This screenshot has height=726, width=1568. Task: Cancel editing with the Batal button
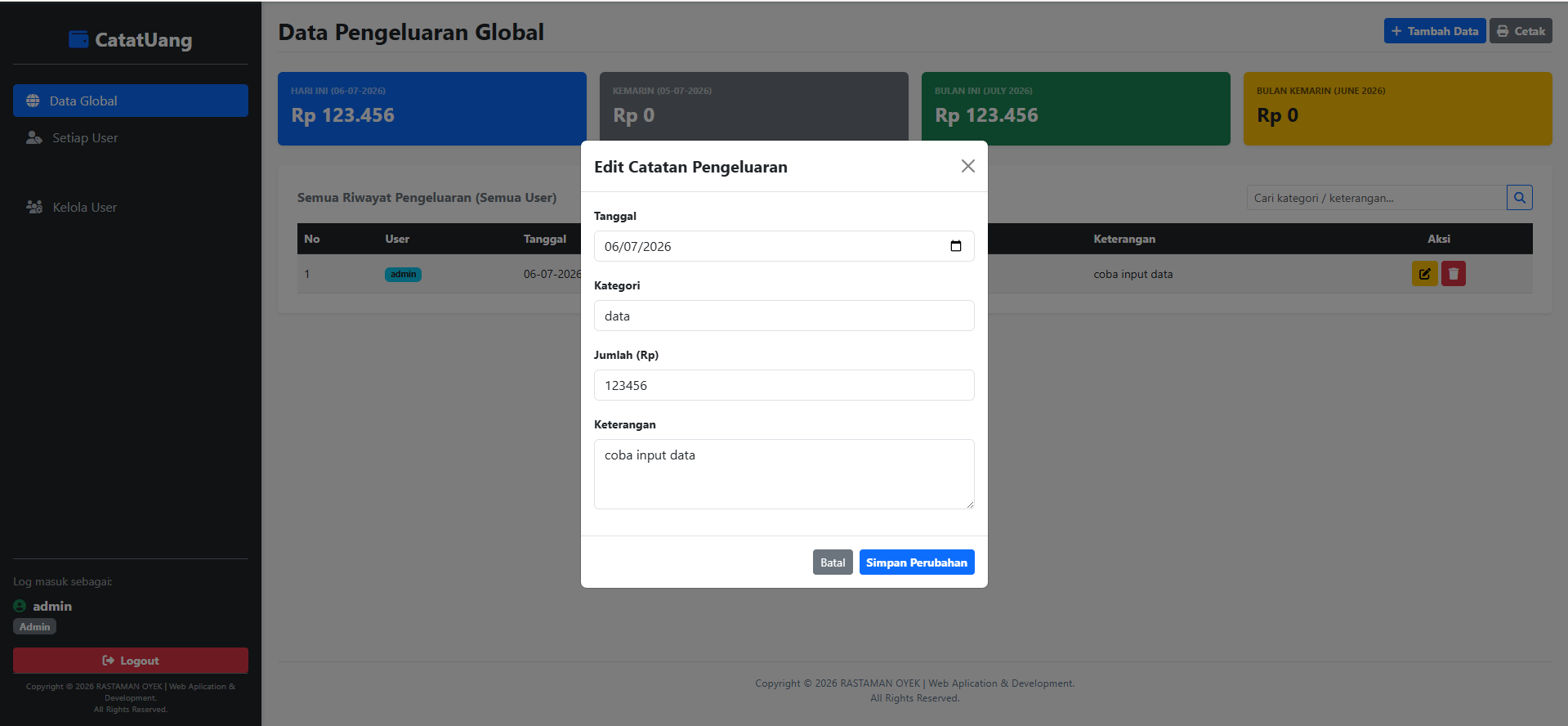coord(833,562)
